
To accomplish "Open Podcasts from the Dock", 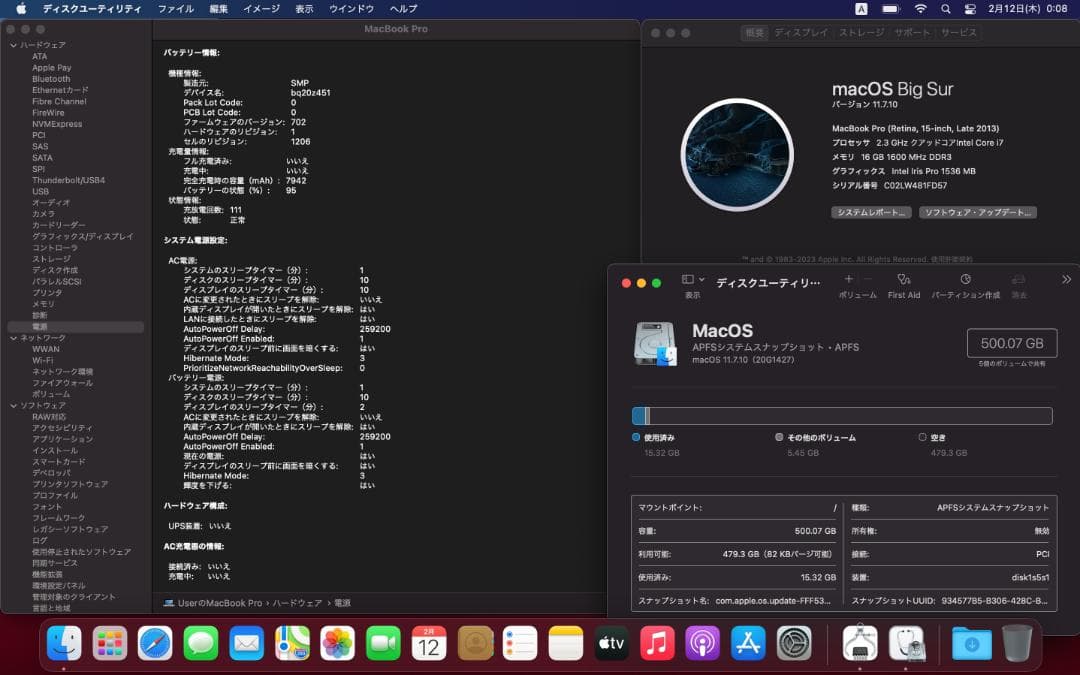I will point(703,644).
